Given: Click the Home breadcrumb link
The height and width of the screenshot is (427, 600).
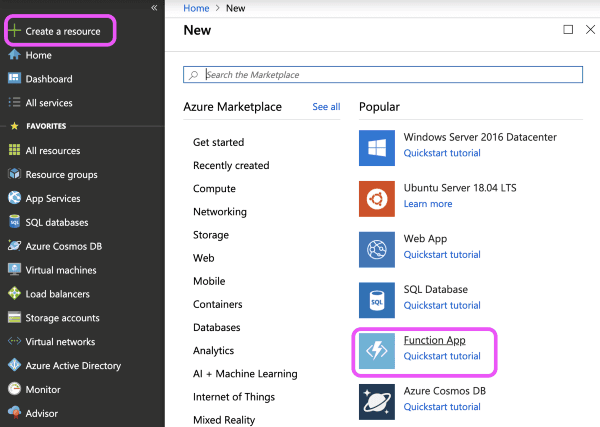Looking at the screenshot, I should click(x=196, y=8).
